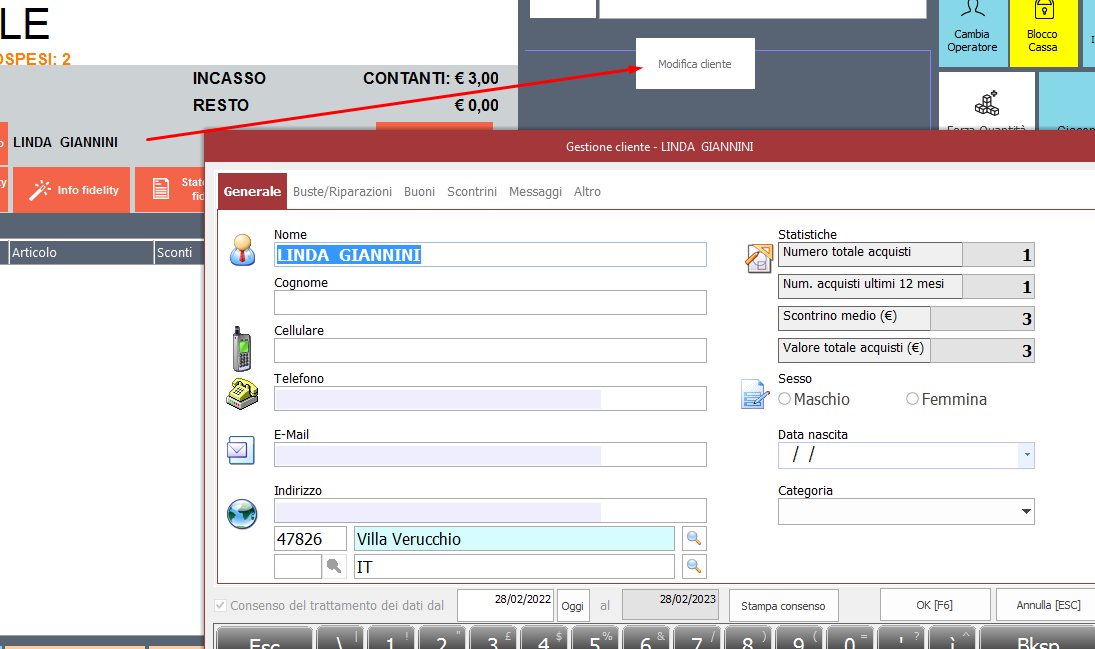Viewport: 1095px width, 649px height.
Task: Open the Scontrini tab
Action: (x=472, y=191)
